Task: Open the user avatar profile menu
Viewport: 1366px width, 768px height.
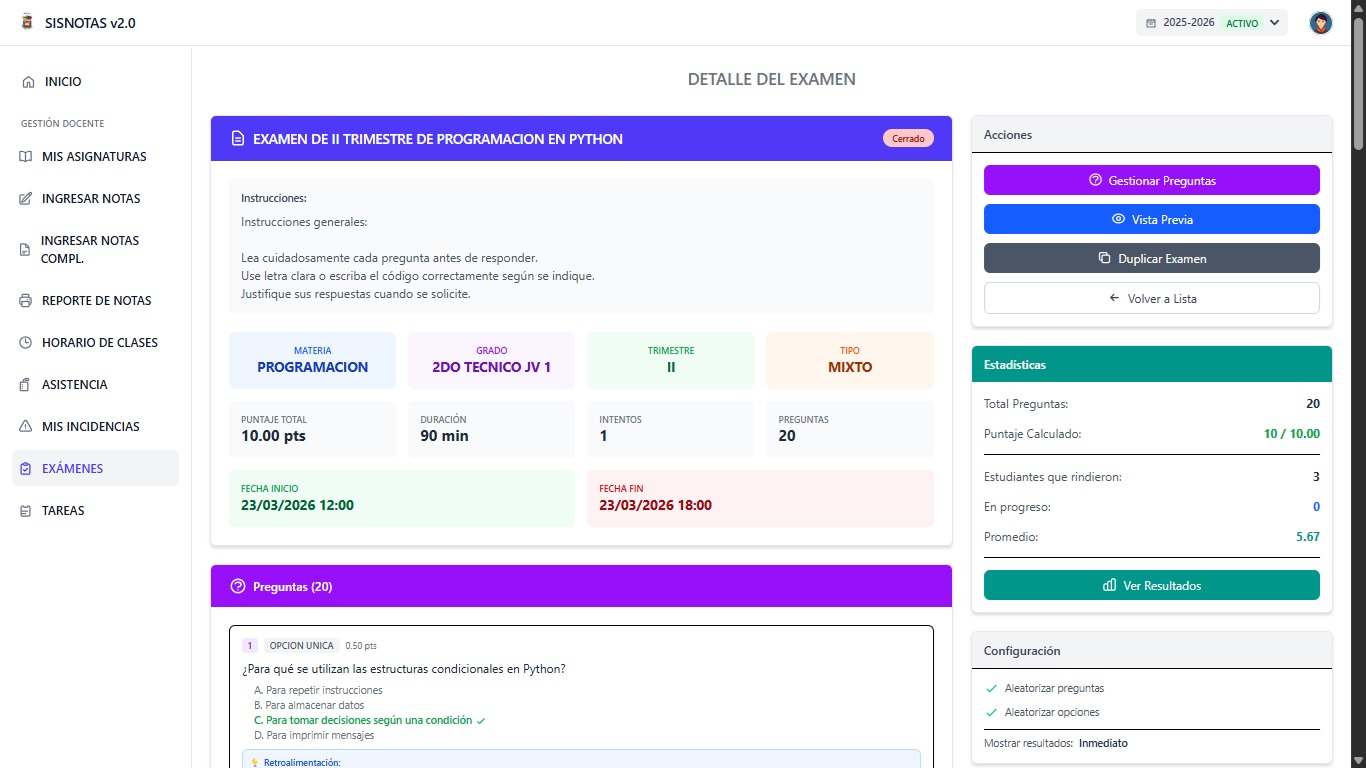Action: pos(1321,23)
